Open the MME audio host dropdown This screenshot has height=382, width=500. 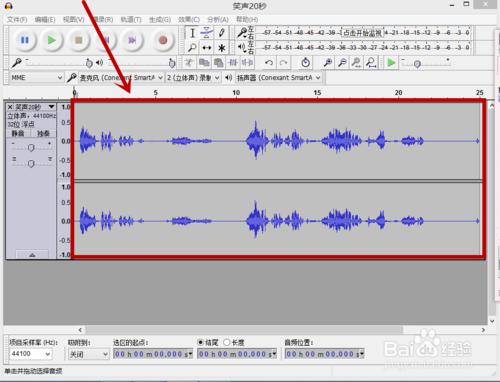36,78
